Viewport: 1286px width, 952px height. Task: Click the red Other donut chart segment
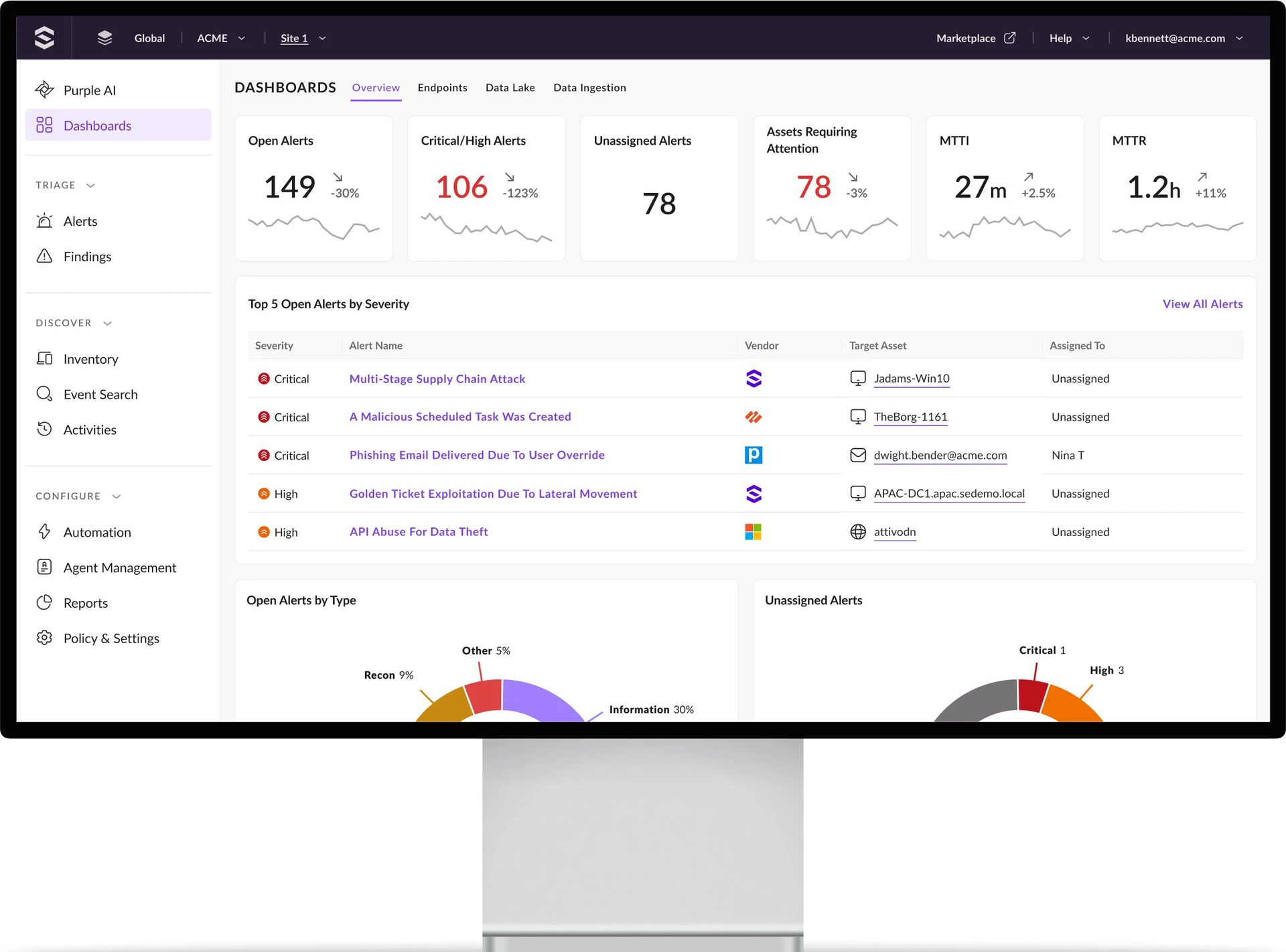coord(485,697)
